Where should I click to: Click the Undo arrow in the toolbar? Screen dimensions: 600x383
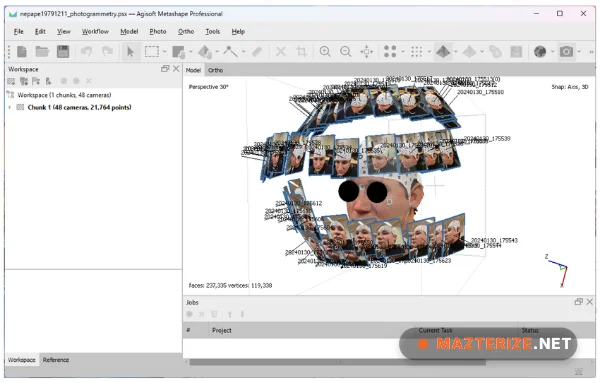(x=86, y=51)
